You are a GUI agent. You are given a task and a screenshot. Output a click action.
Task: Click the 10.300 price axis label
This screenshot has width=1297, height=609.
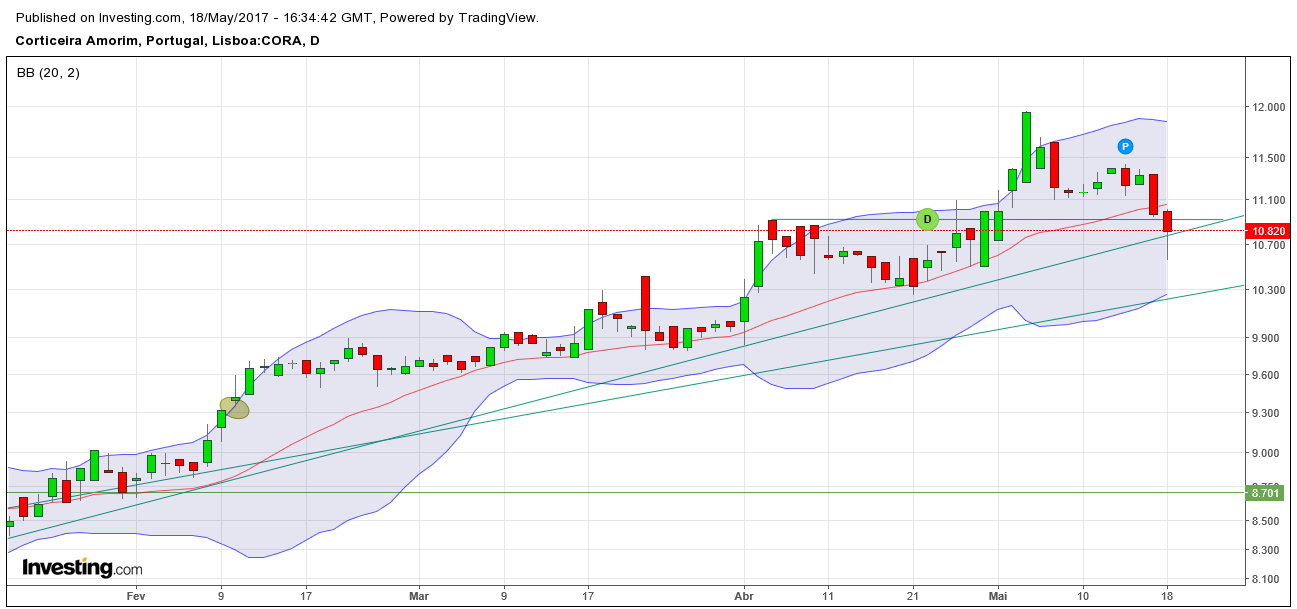click(1268, 290)
